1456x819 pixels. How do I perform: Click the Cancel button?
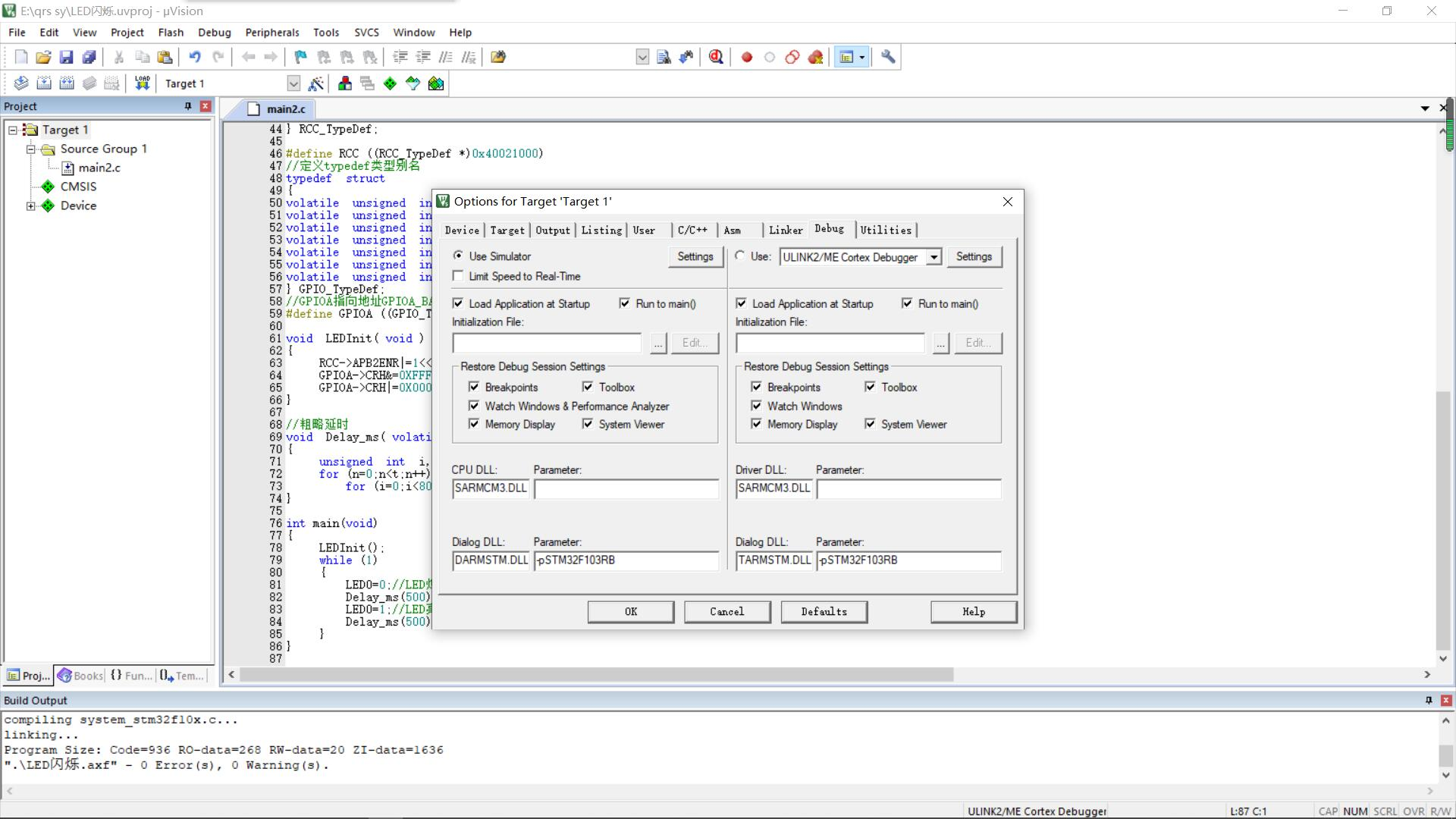point(727,612)
